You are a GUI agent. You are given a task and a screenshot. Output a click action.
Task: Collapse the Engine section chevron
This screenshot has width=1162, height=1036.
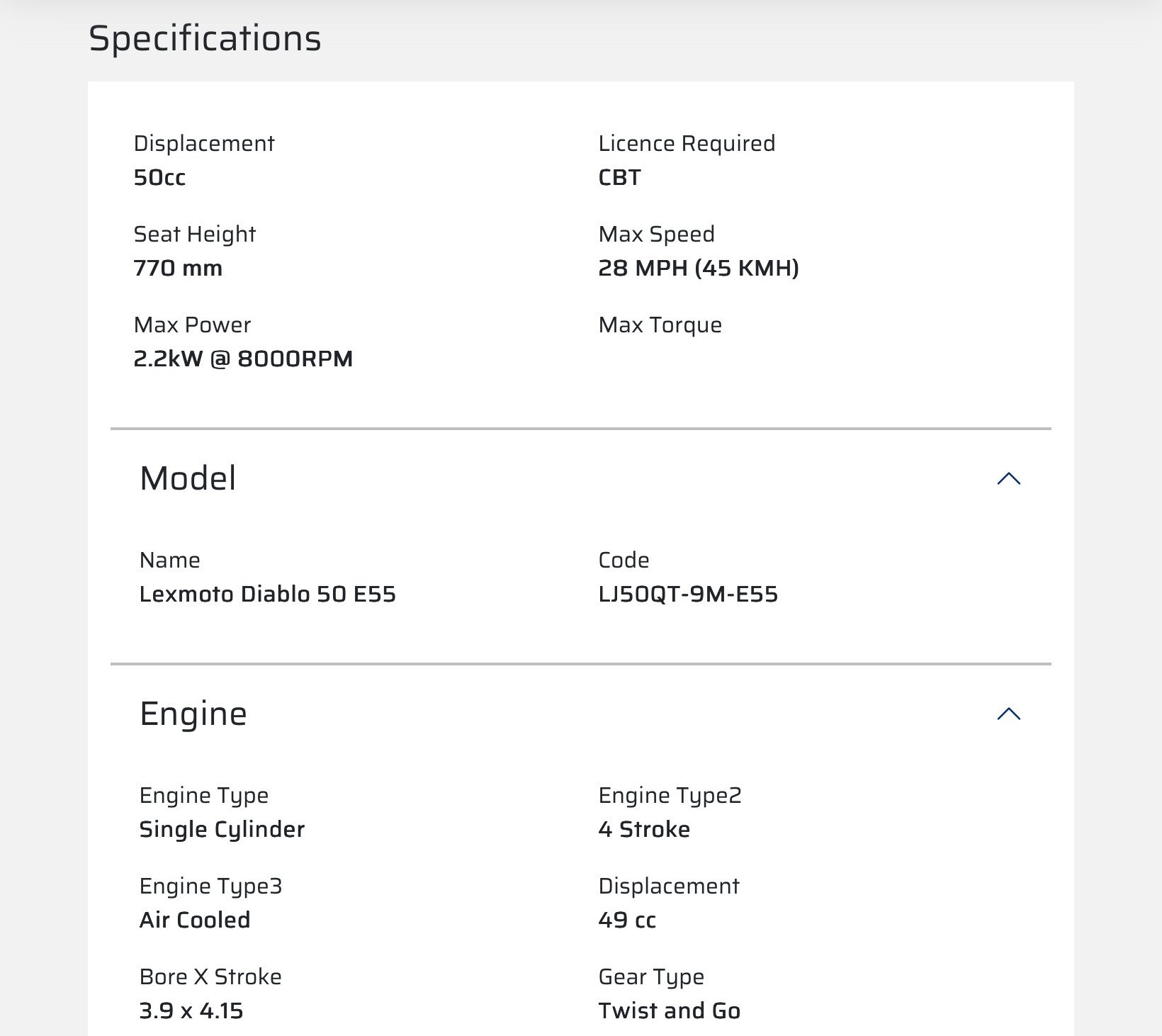click(x=1008, y=714)
